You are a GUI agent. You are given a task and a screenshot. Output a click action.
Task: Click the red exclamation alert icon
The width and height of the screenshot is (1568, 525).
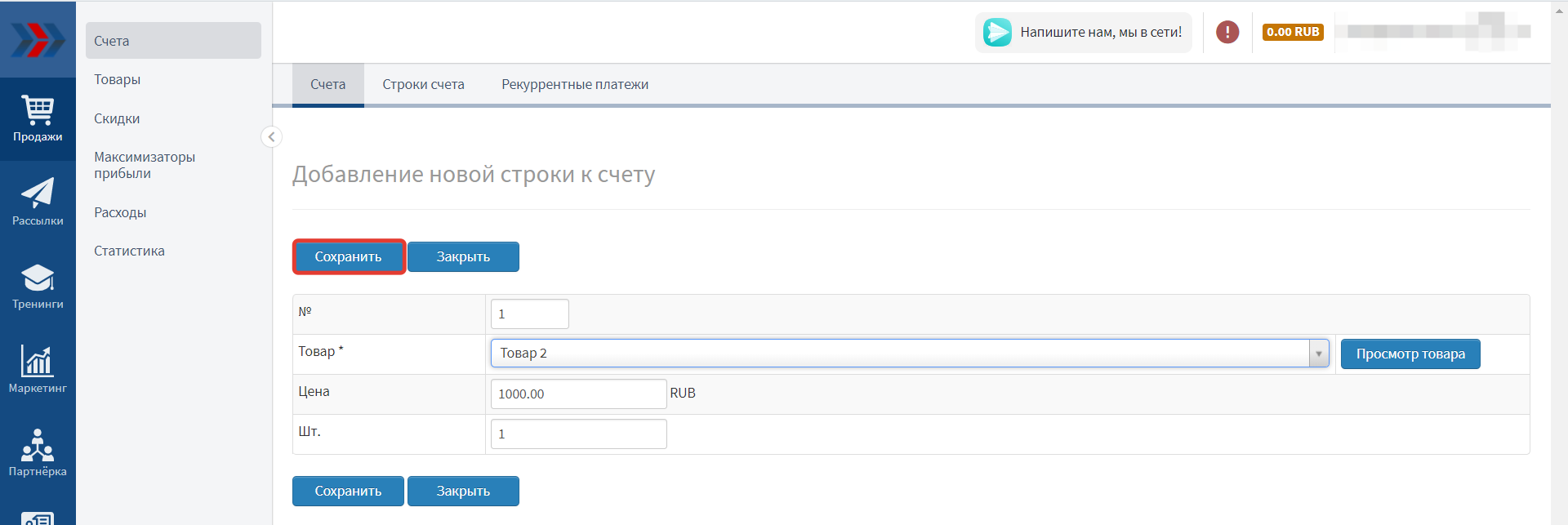(1227, 32)
